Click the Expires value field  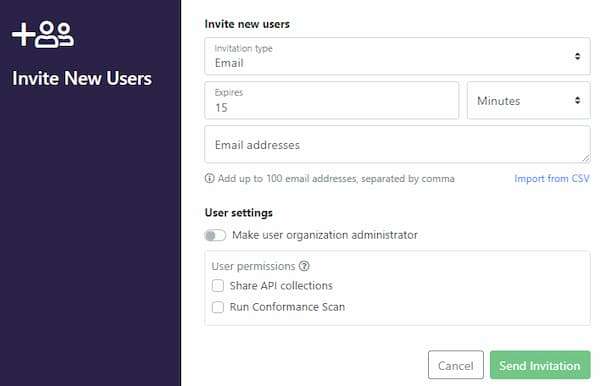[x=331, y=101]
